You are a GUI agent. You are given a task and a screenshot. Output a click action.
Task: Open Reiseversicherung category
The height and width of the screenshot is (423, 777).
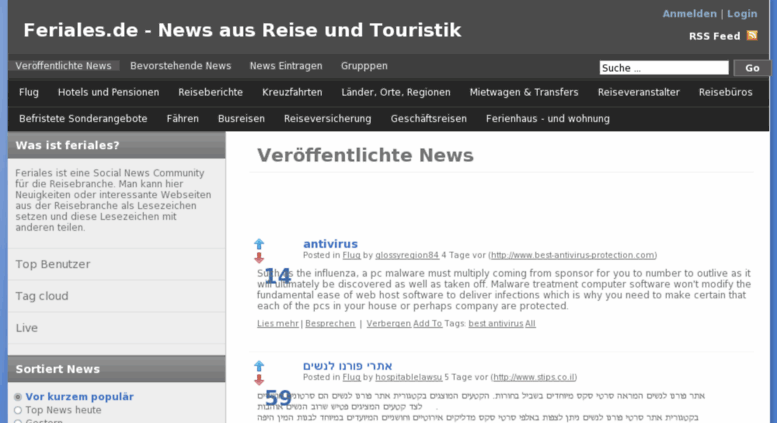328,118
